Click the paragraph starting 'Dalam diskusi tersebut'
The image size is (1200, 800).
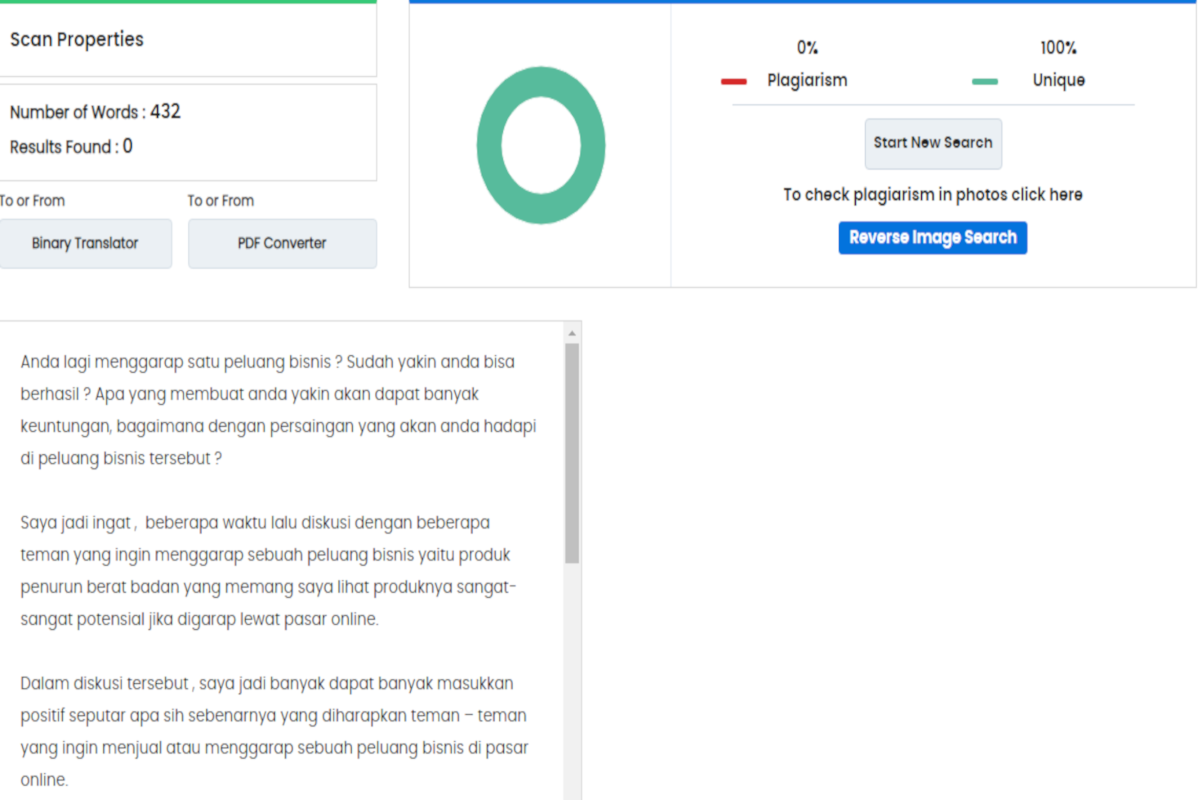[x=273, y=731]
